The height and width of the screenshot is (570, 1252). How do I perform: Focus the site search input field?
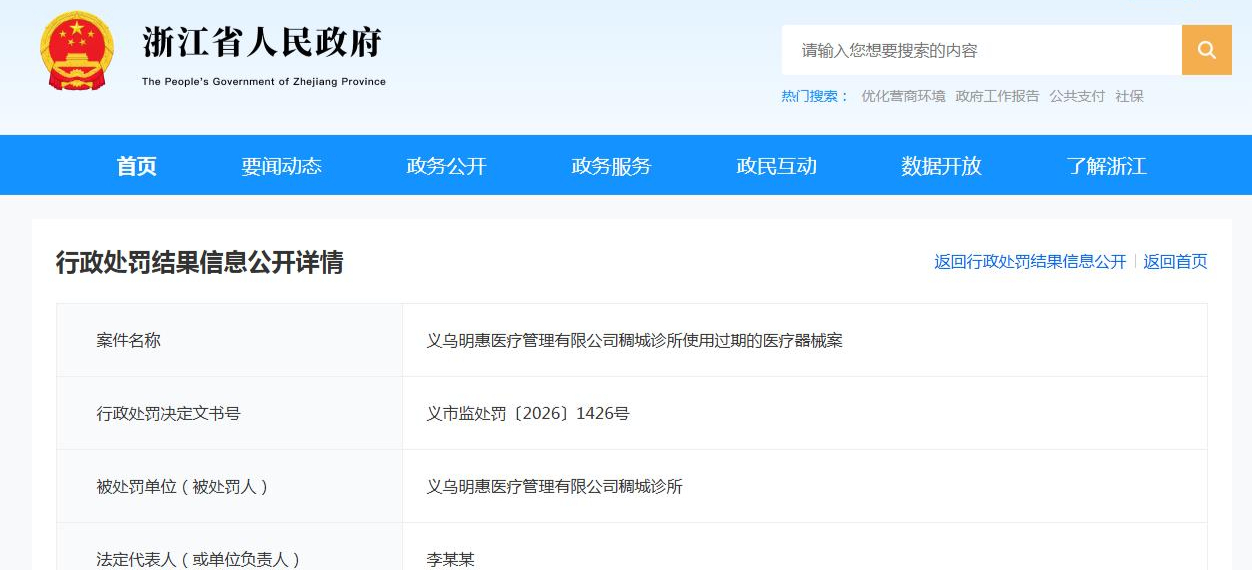[x=982, y=50]
